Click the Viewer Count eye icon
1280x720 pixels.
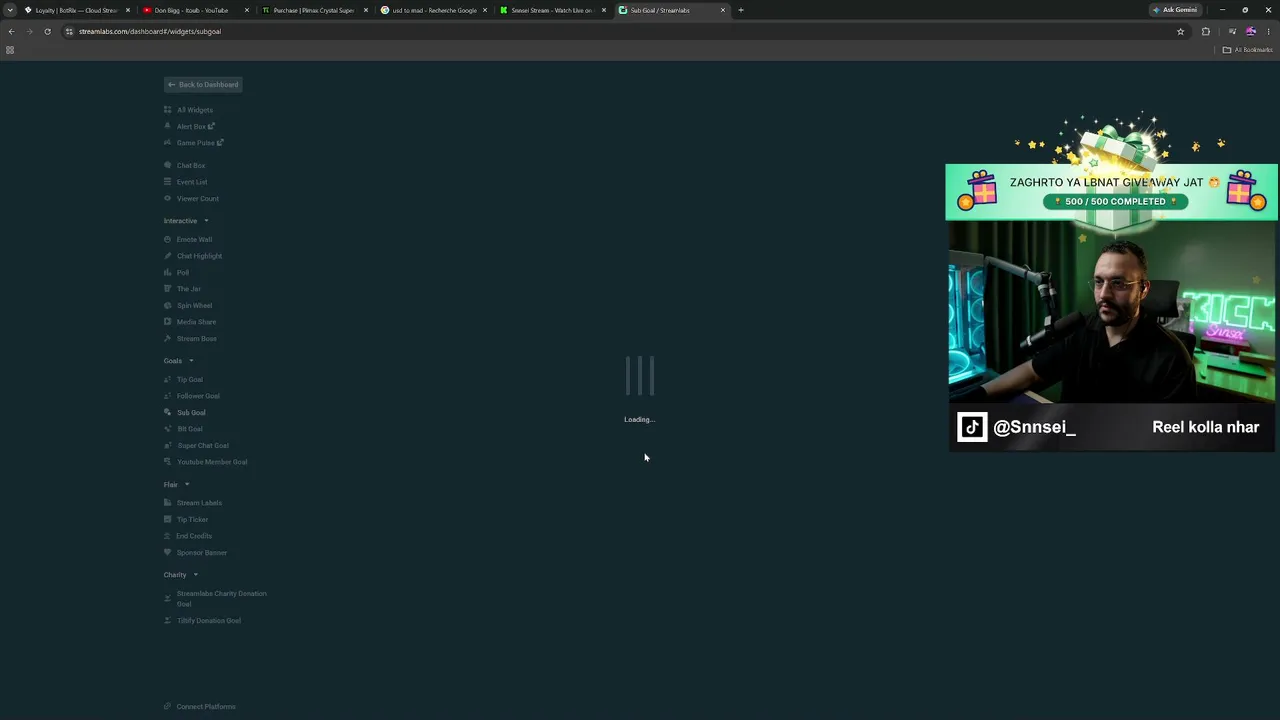pyautogui.click(x=168, y=198)
